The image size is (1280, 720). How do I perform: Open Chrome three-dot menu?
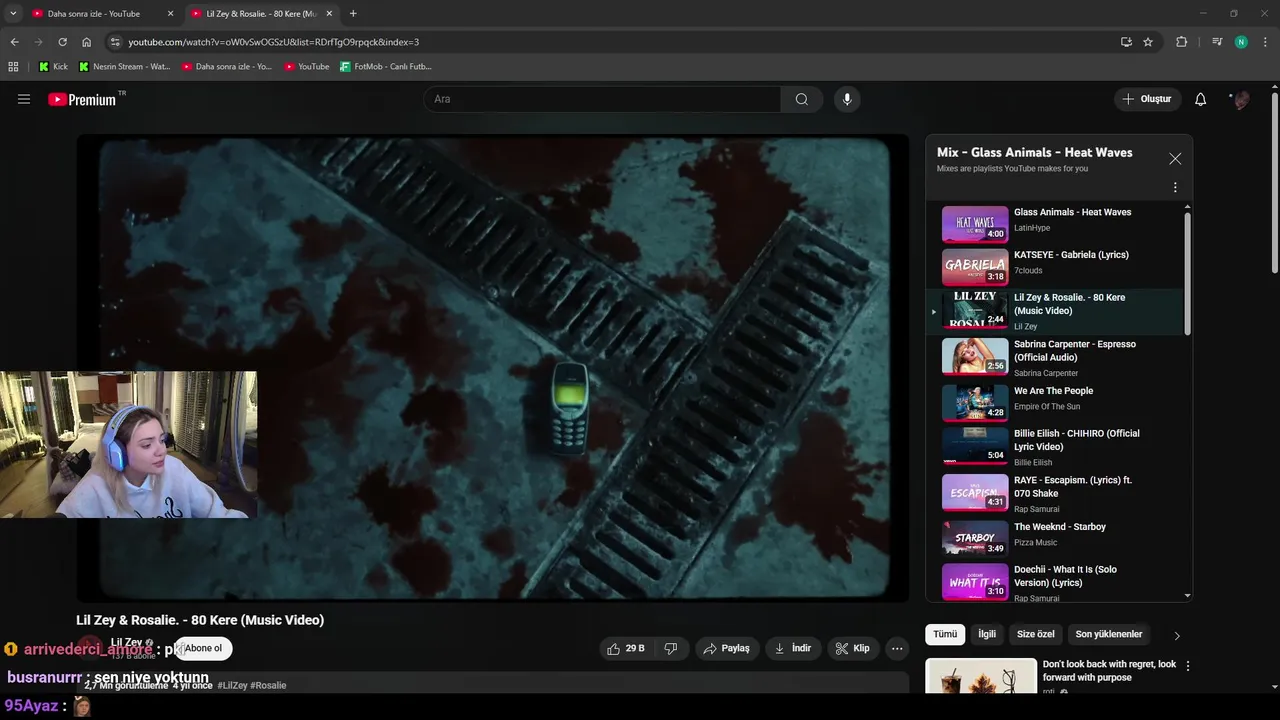pos(1266,42)
